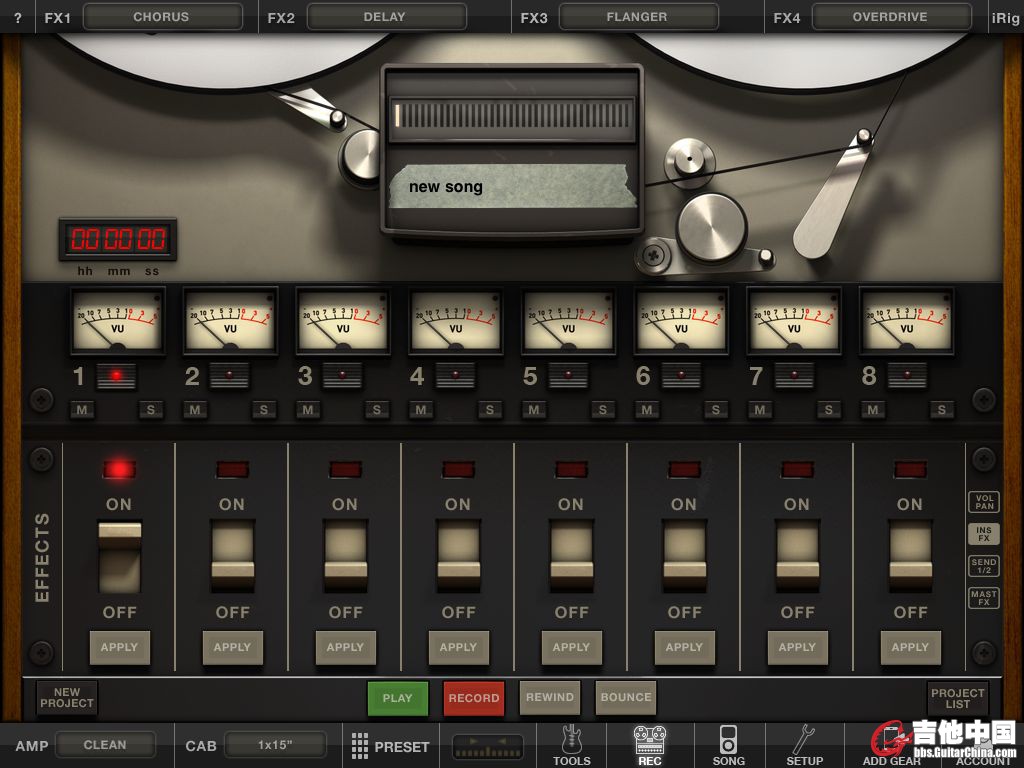Click the tuner meter in bottom bar
Viewport: 1024px width, 768px height.
pos(488,746)
